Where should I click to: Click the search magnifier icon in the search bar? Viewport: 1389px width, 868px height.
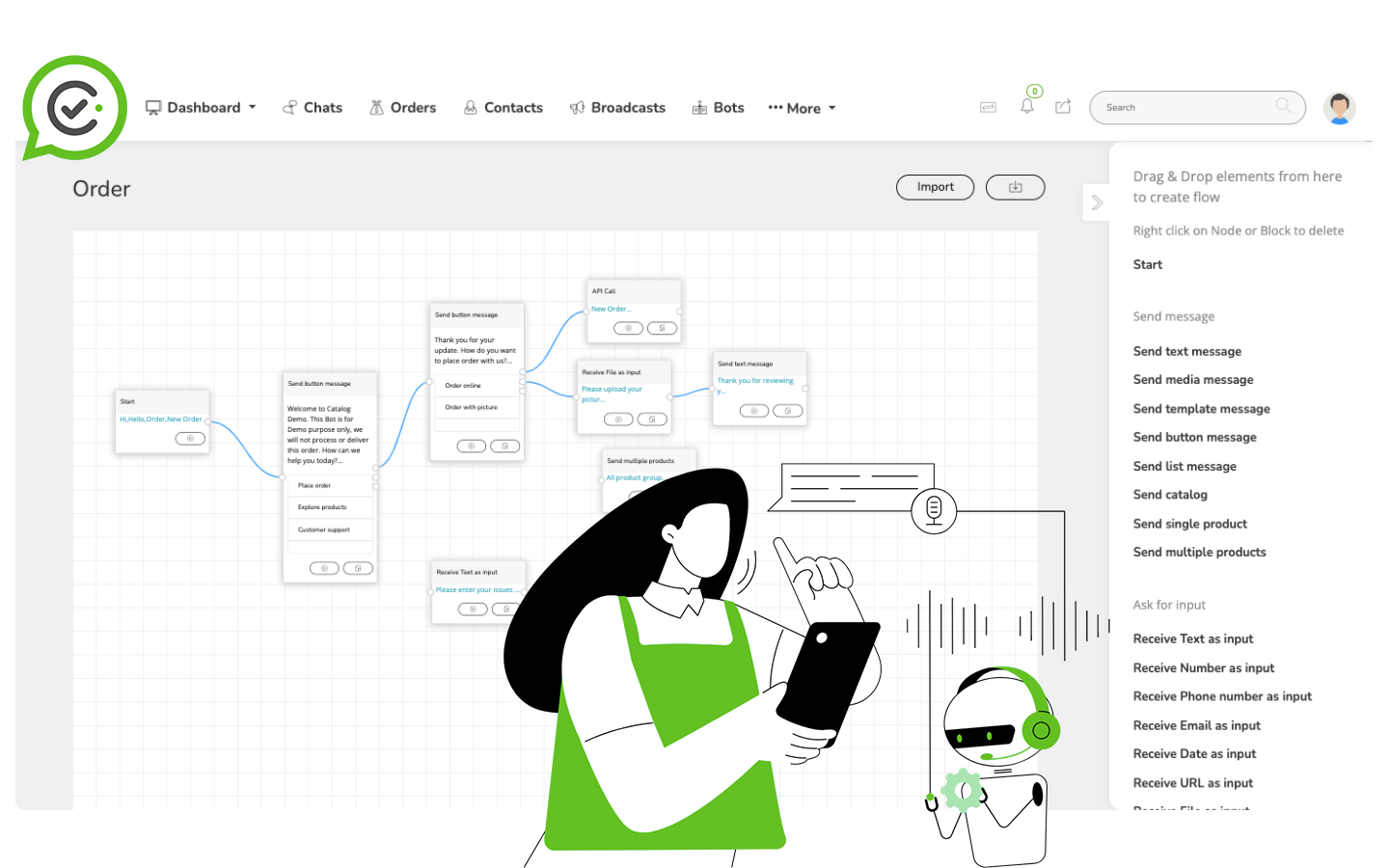[1283, 107]
